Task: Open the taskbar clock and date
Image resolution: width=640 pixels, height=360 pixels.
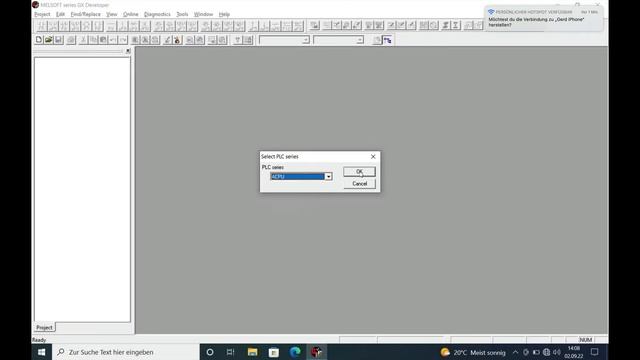Action: tap(574, 352)
